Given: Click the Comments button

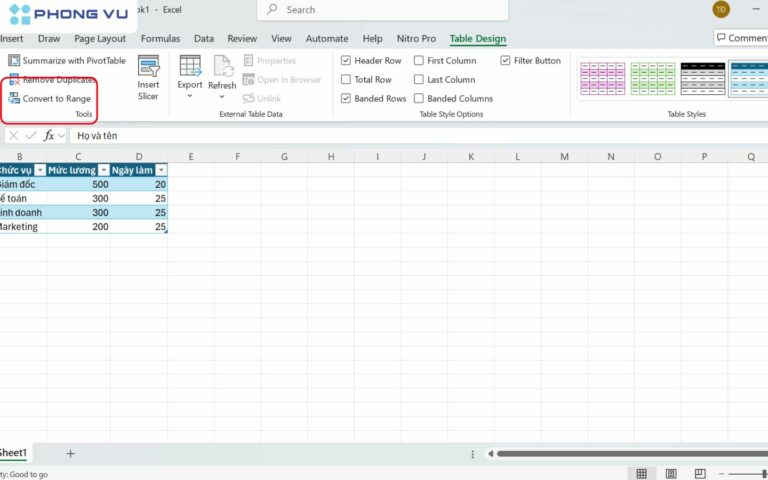Looking at the screenshot, I should 741,38.
